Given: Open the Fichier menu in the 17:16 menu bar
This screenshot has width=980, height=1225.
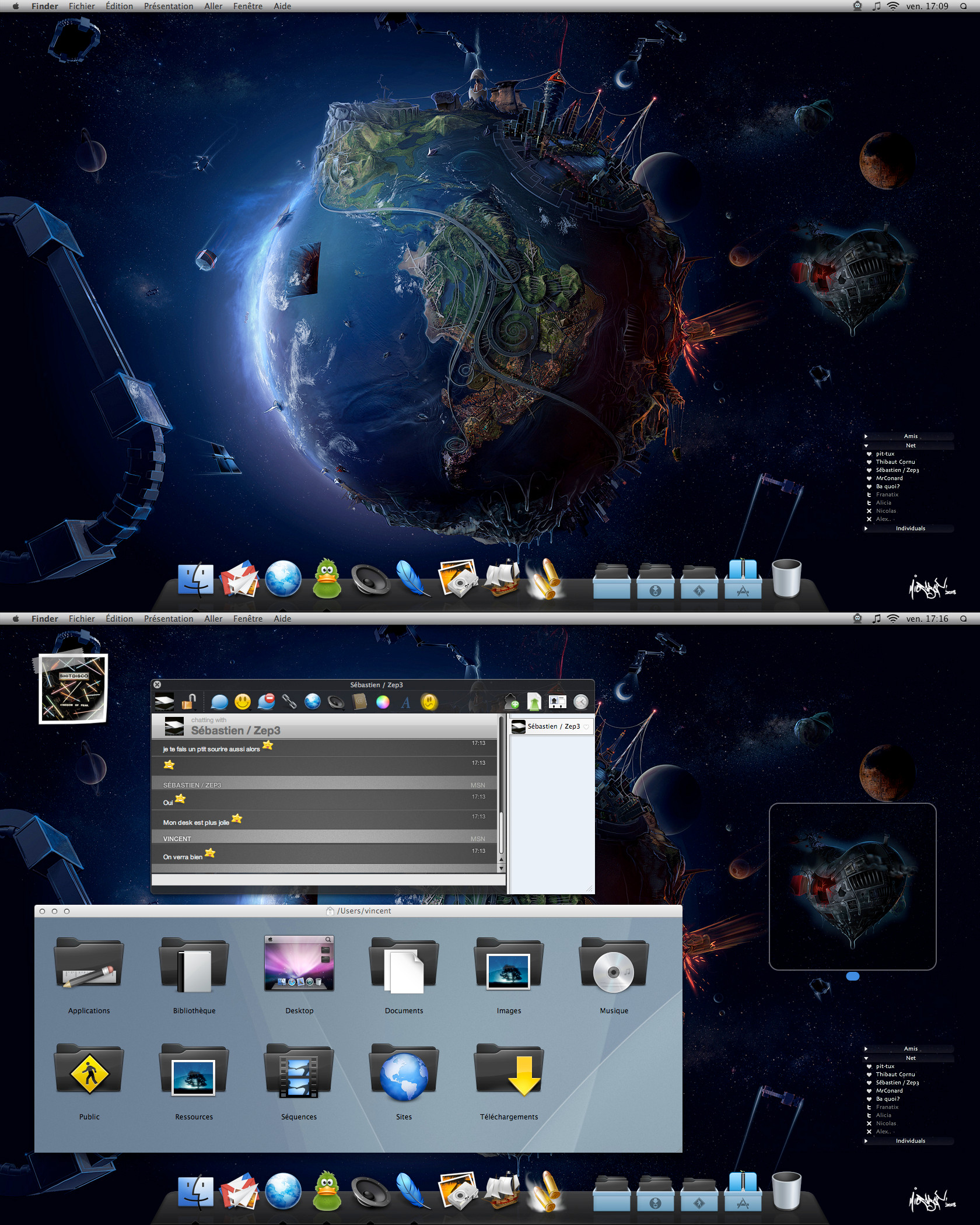Looking at the screenshot, I should click(x=82, y=618).
